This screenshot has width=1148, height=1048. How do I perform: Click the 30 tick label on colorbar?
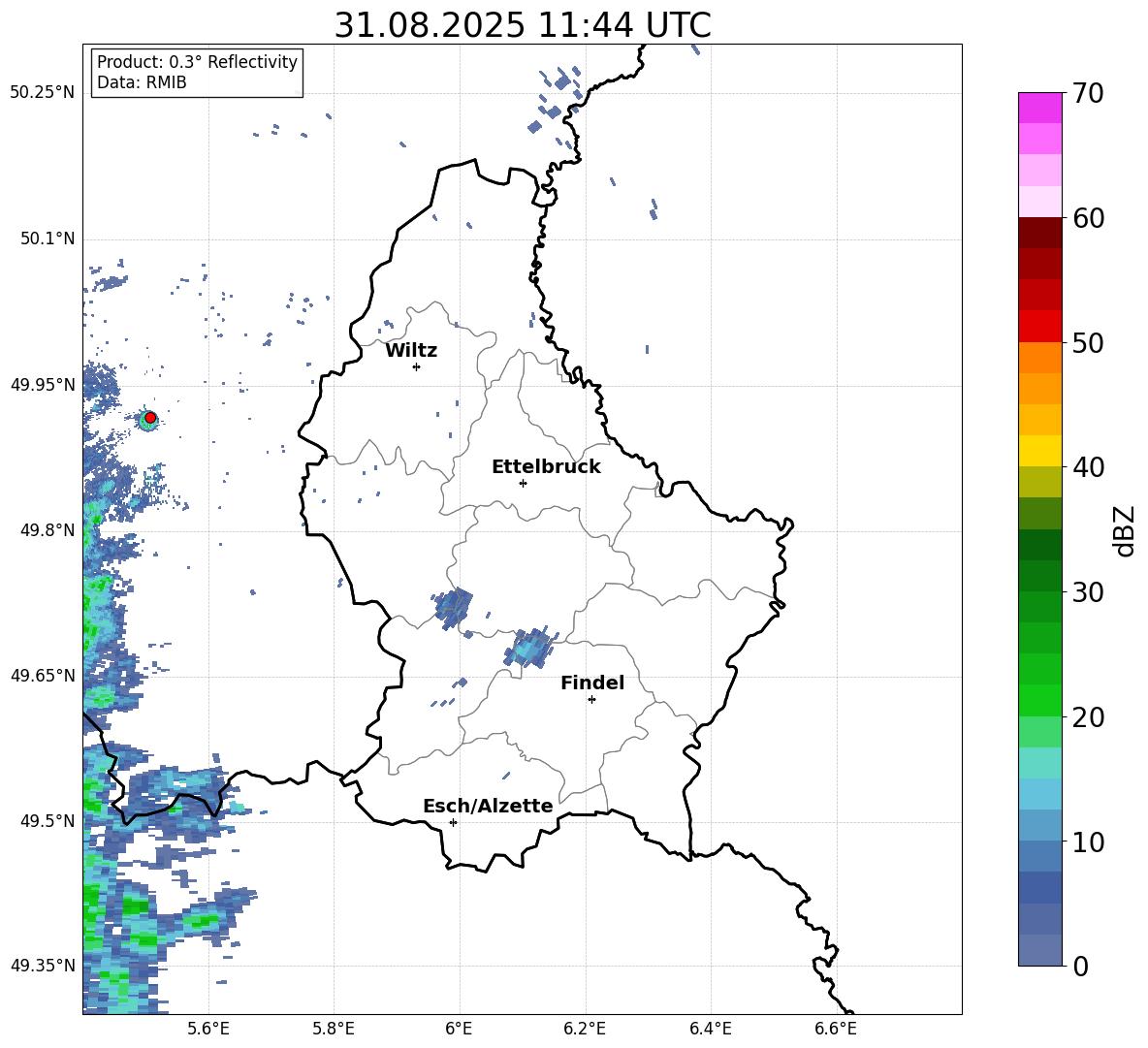point(1088,592)
